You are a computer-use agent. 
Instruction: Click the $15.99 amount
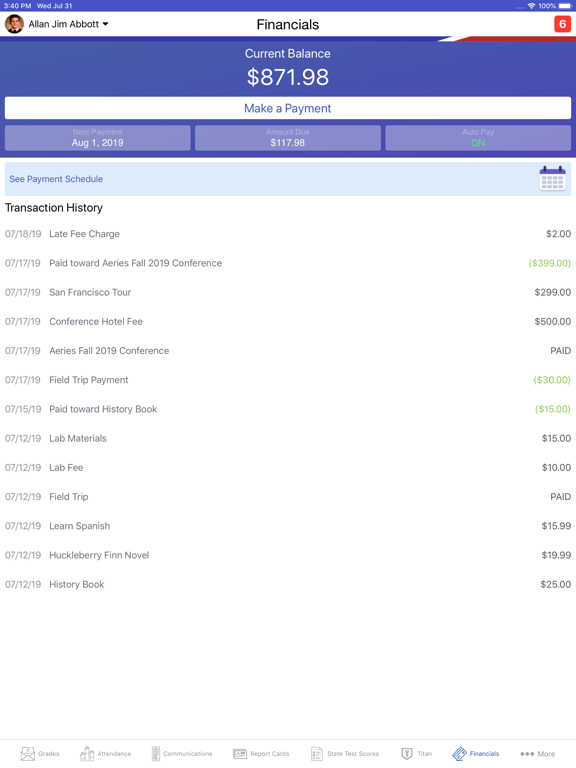coord(556,526)
